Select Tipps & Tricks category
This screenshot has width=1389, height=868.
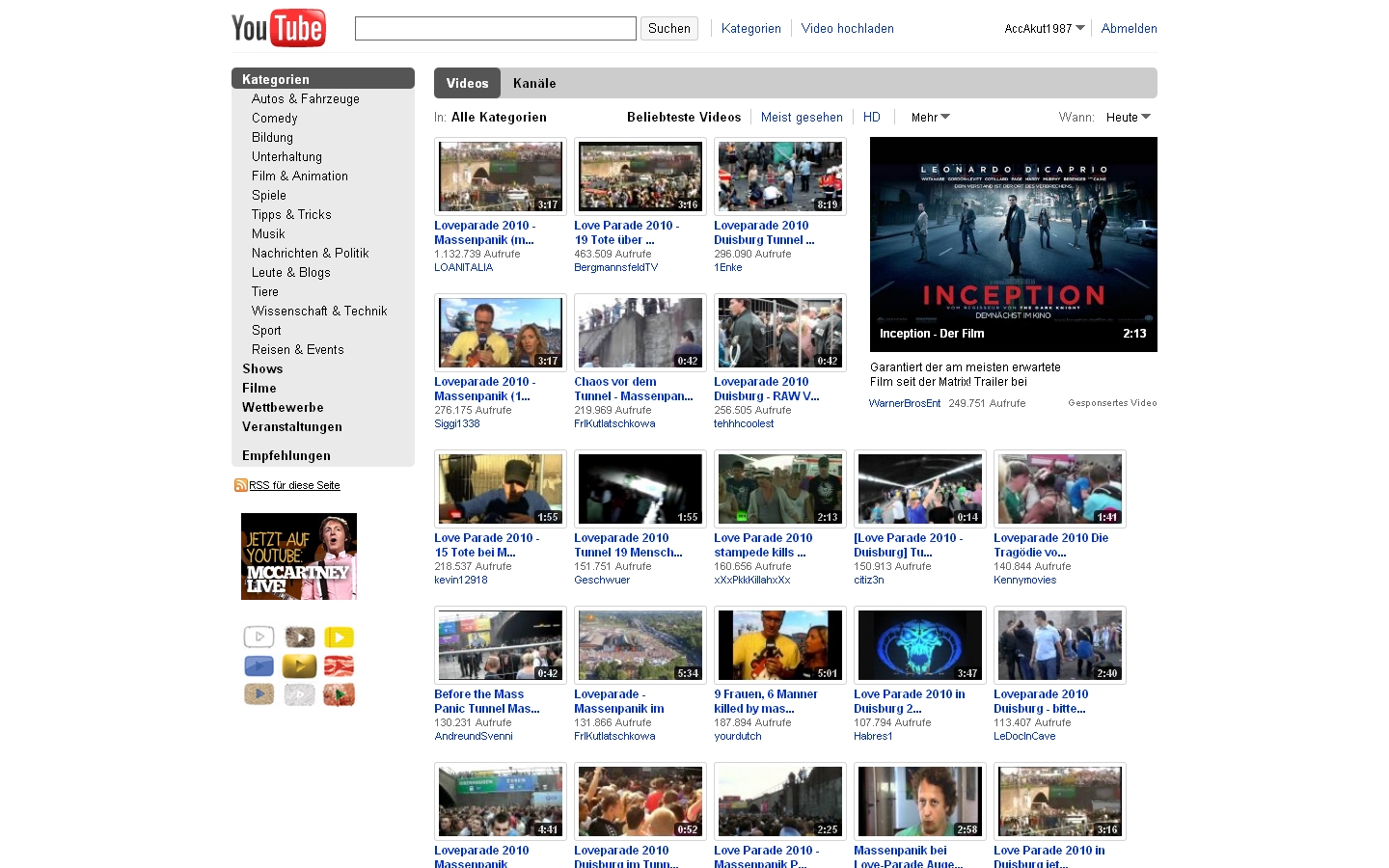coord(291,214)
